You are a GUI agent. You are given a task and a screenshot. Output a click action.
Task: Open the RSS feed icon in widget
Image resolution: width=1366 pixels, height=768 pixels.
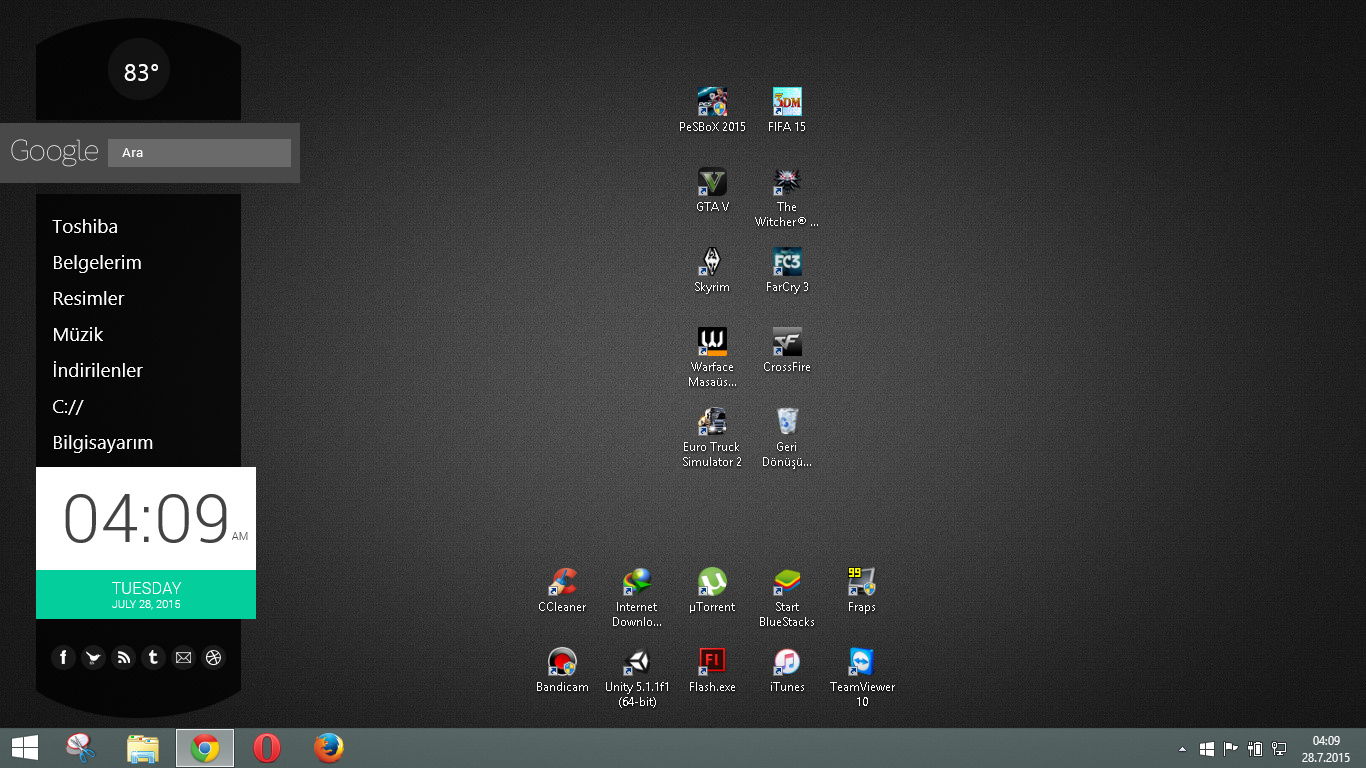click(x=123, y=657)
